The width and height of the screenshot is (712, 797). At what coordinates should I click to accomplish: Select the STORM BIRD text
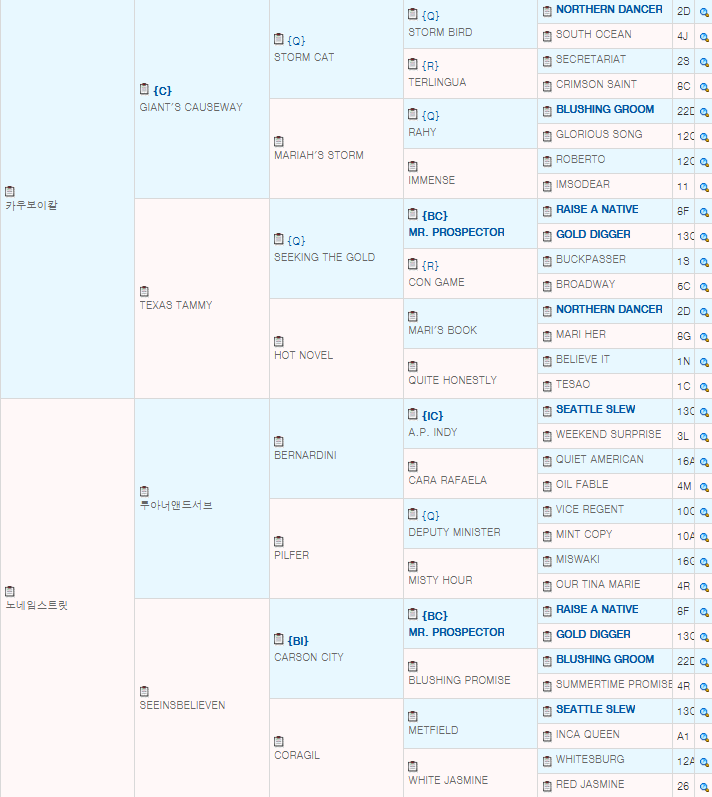(x=440, y=33)
